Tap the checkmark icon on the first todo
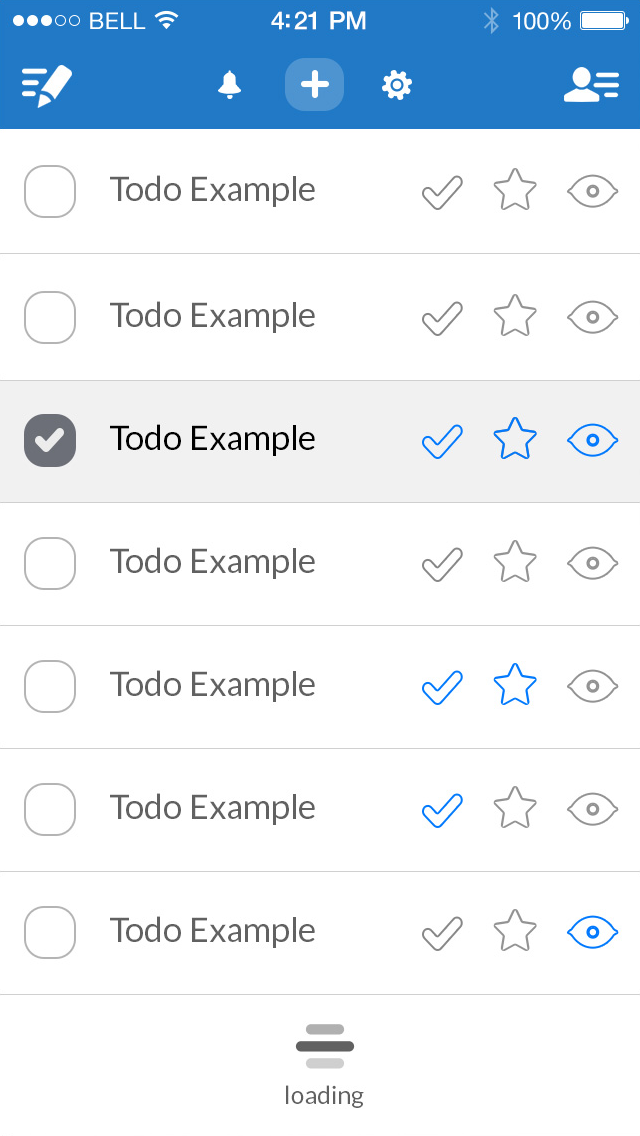Image resolution: width=640 pixels, height=1136 pixels. 441,190
